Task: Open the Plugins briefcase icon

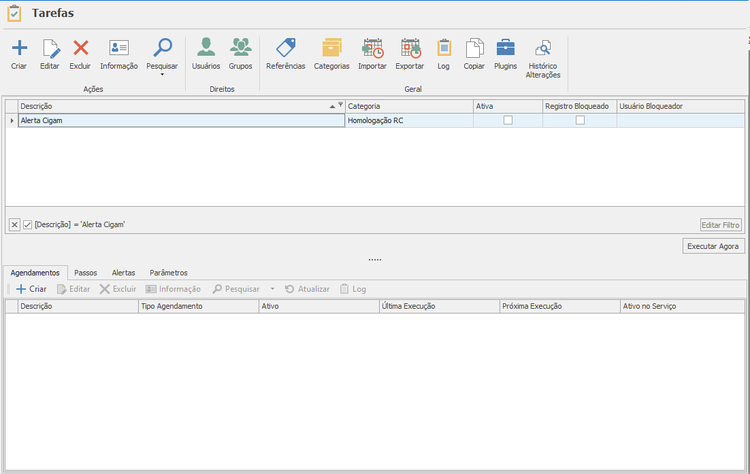Action: point(506,48)
